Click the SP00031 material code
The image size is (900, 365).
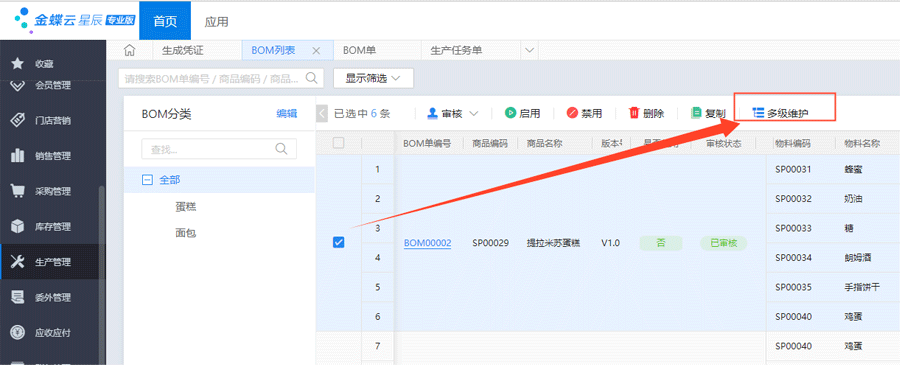[x=793, y=169]
